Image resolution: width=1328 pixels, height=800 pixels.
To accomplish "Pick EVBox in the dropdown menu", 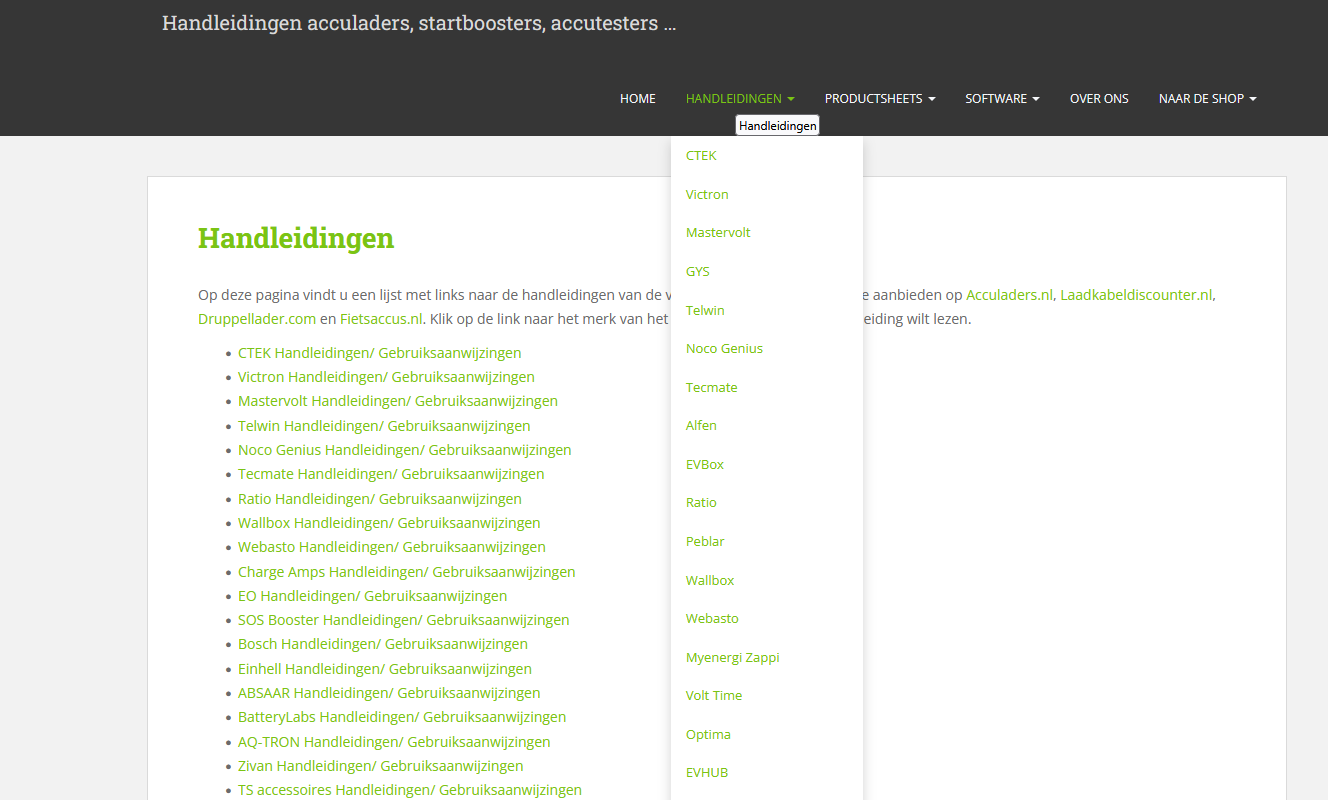I will coord(705,464).
